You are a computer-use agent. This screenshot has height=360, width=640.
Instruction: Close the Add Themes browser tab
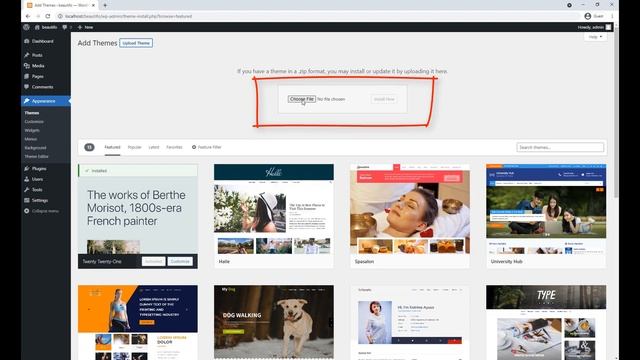coord(93,5)
